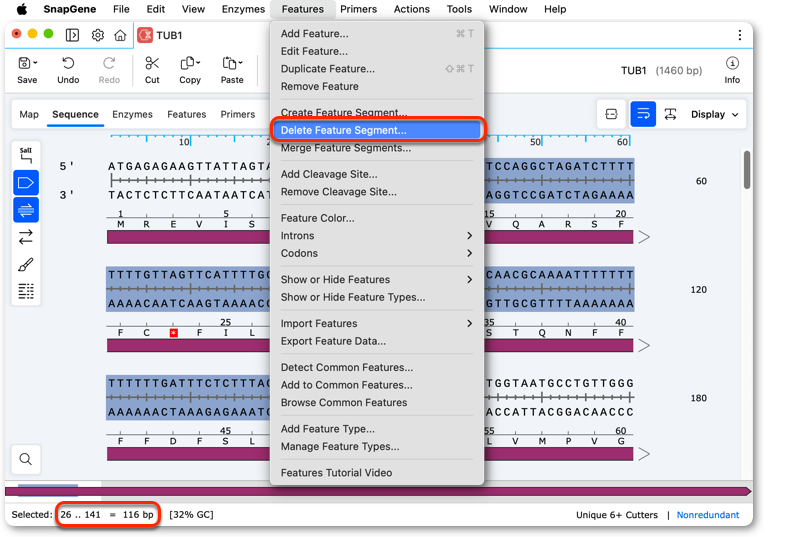
Task: Toggle feature display button in side toolbar
Action: click(x=26, y=183)
